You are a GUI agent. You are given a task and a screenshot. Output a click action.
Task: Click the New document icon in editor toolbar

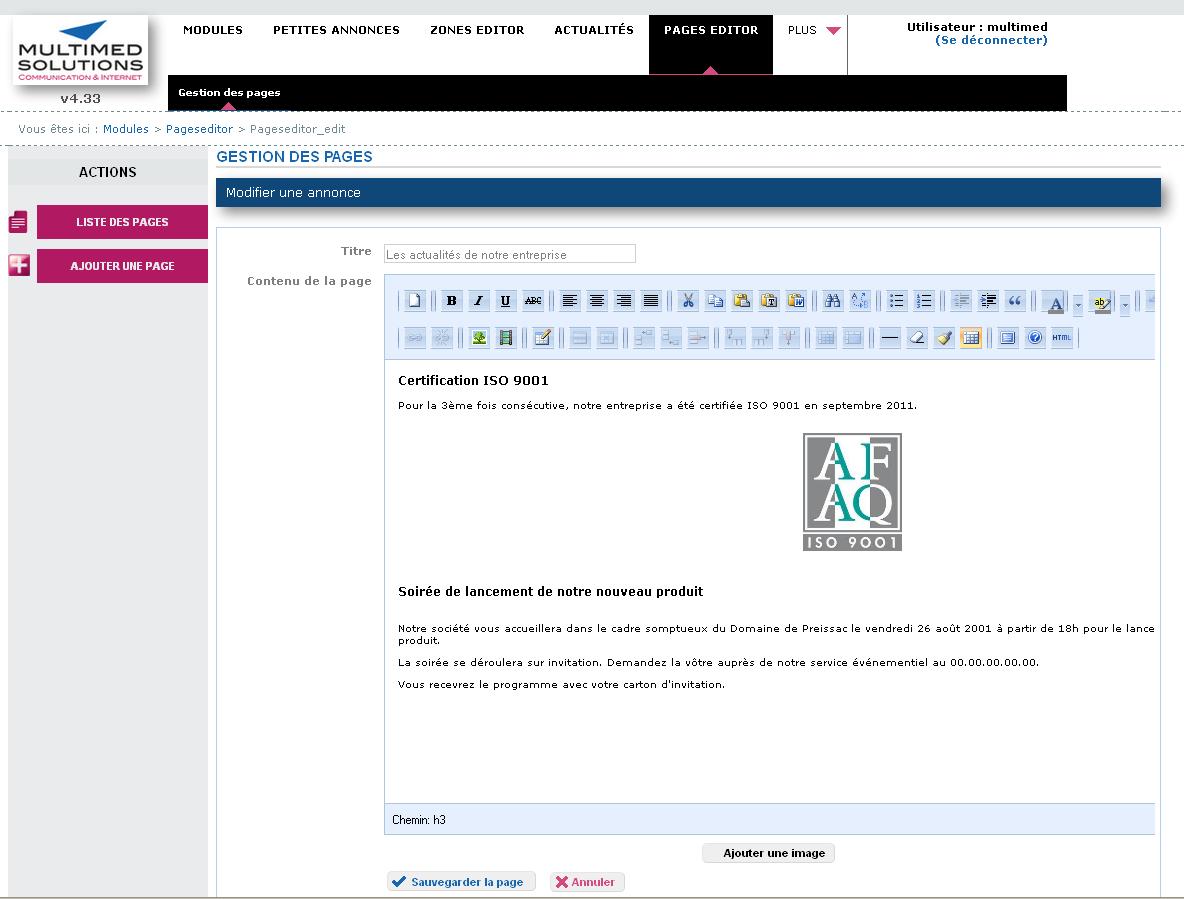(415, 300)
